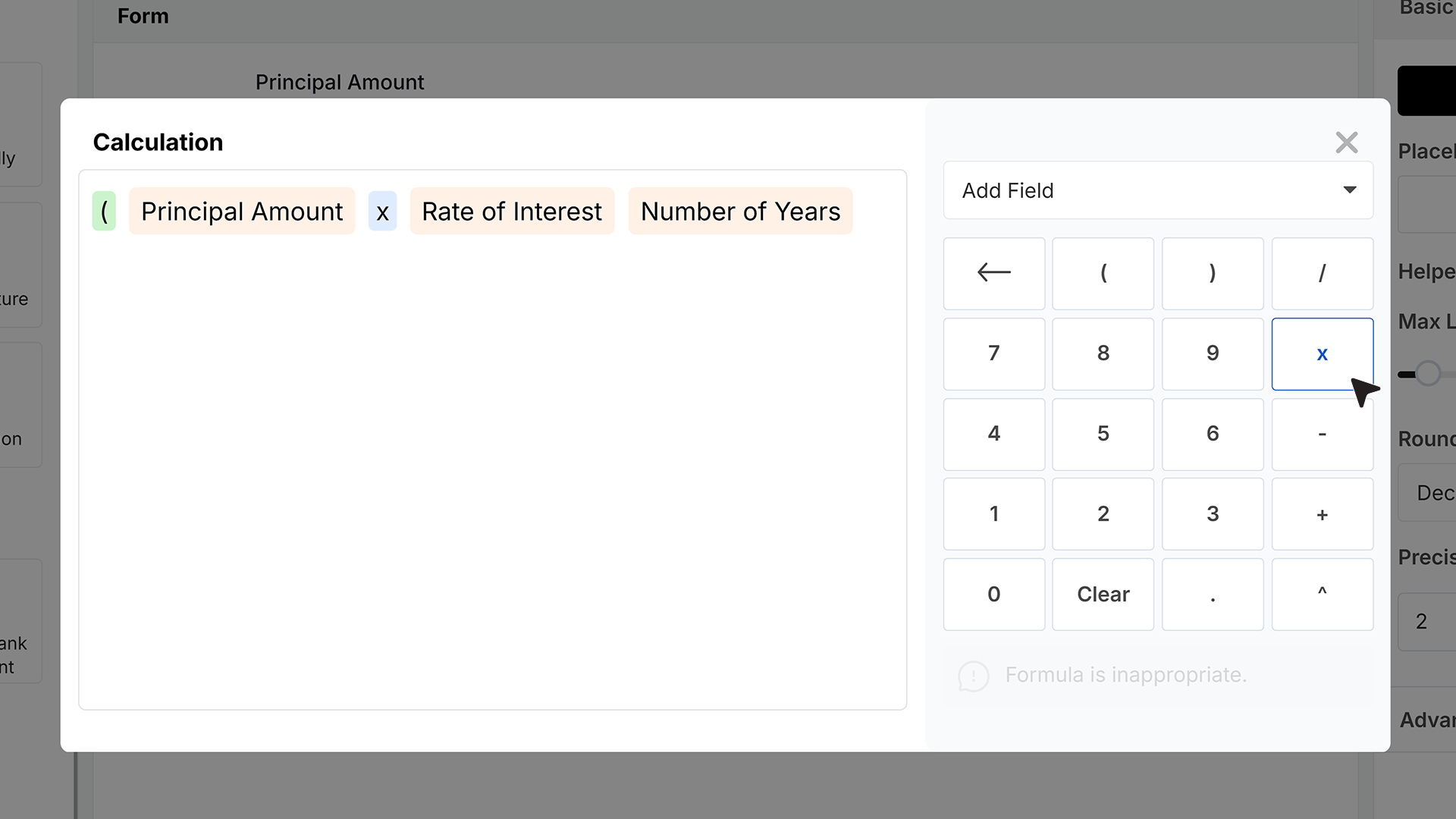Click the minus operator key
This screenshot has width=1456, height=819.
click(1323, 435)
